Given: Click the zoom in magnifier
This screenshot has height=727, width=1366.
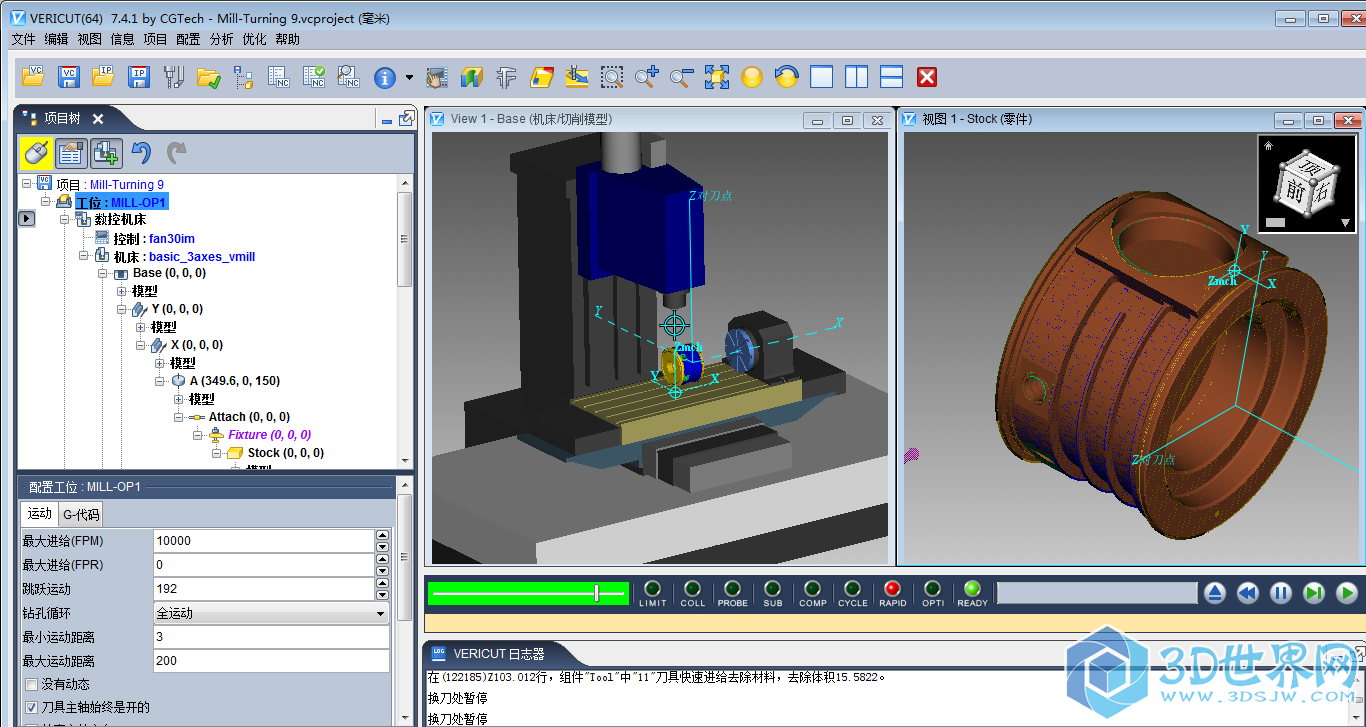Looking at the screenshot, I should coord(647,76).
